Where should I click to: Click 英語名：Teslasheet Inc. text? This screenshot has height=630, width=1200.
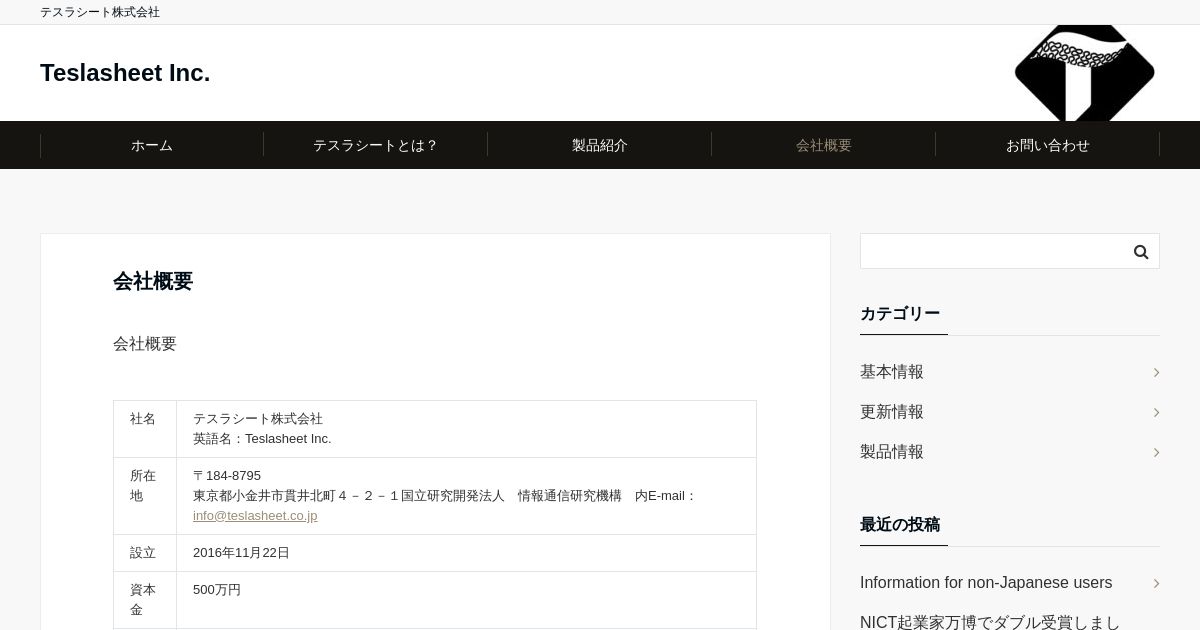(x=262, y=439)
